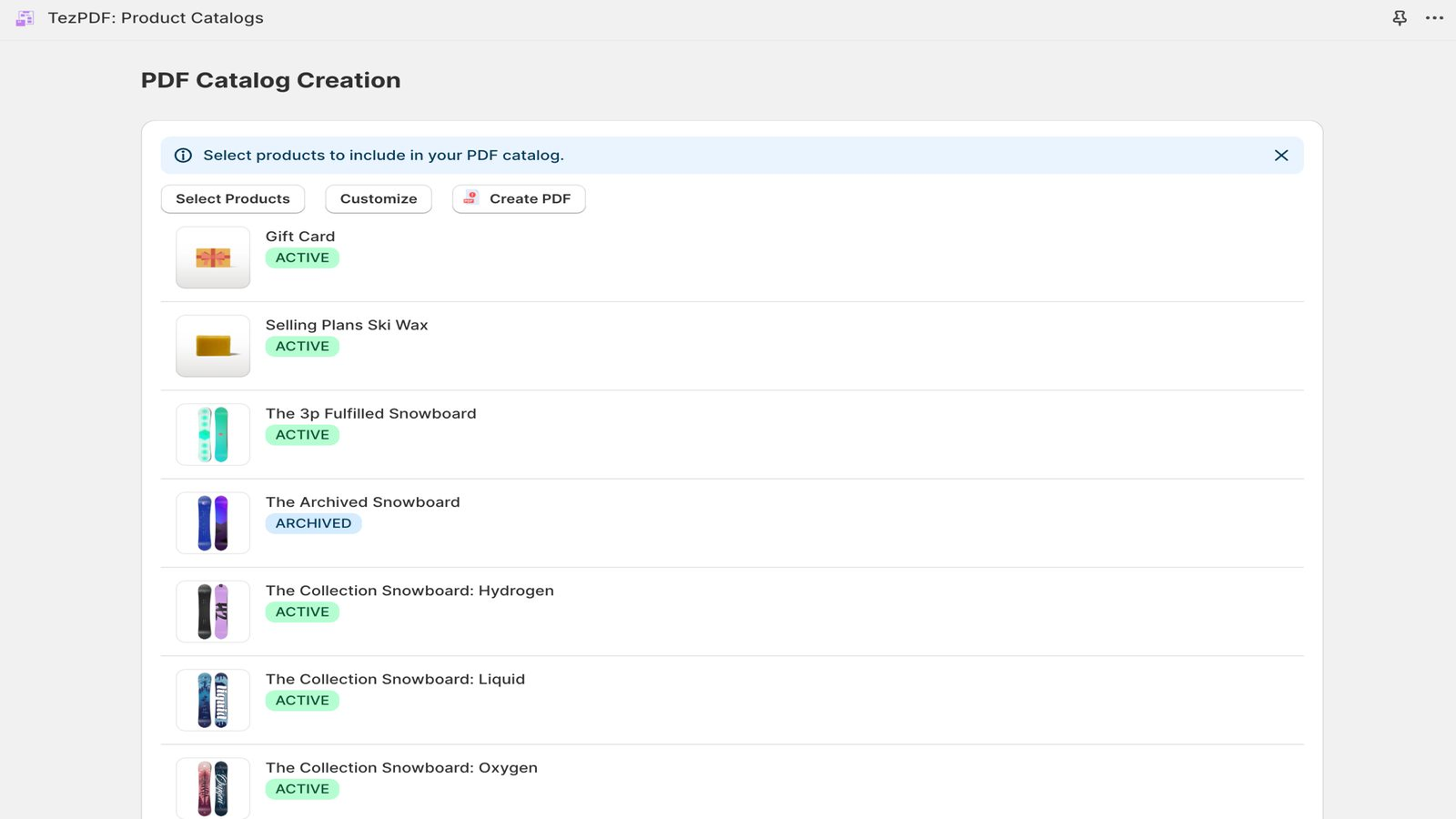Click the pin icon in the top bar

point(1399,17)
